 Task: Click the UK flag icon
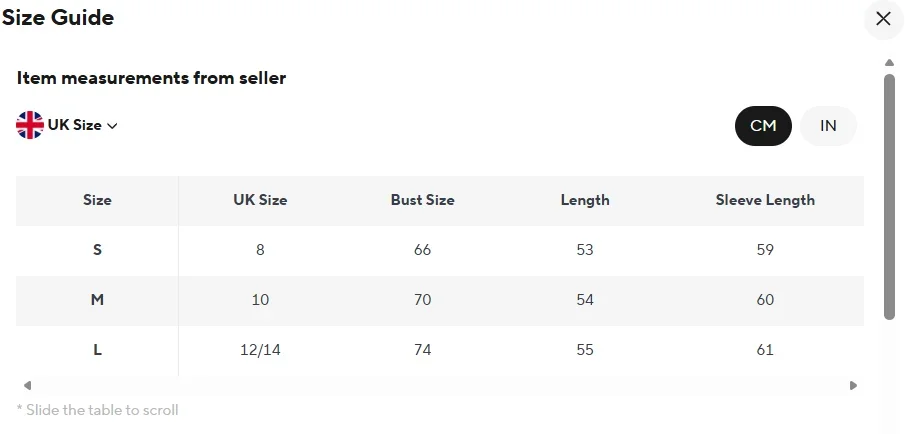pos(30,125)
